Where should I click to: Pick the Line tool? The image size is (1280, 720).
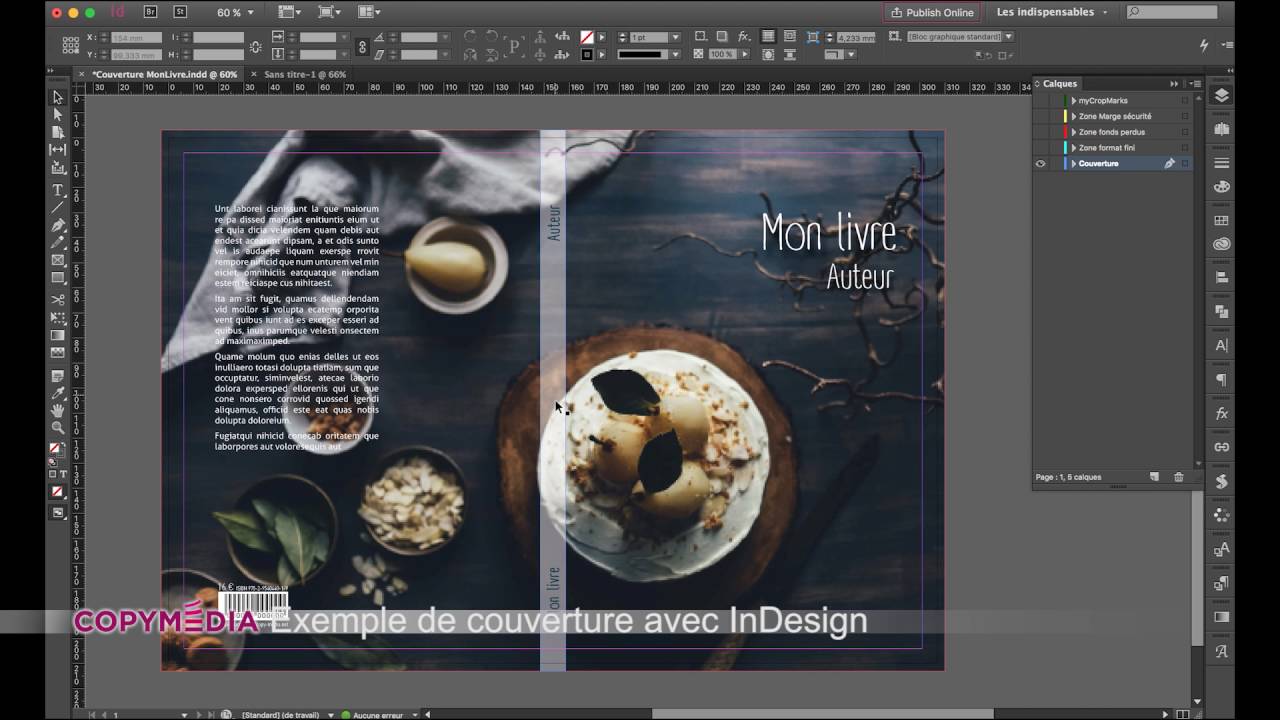click(x=58, y=207)
